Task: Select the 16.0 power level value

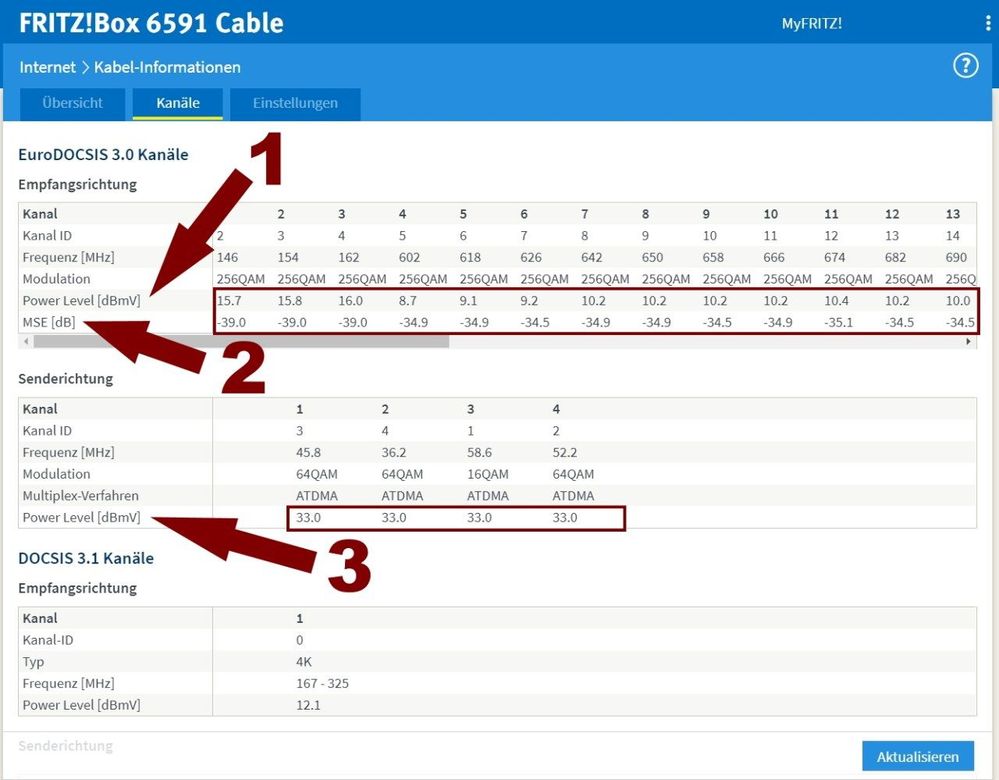Action: 350,301
